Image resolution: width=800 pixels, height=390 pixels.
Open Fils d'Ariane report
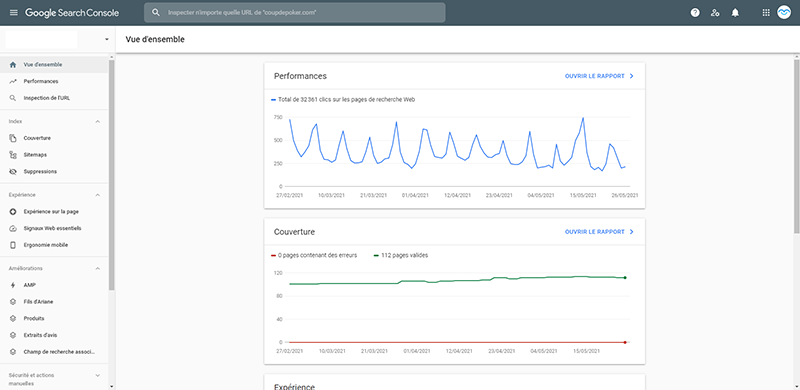(54, 302)
